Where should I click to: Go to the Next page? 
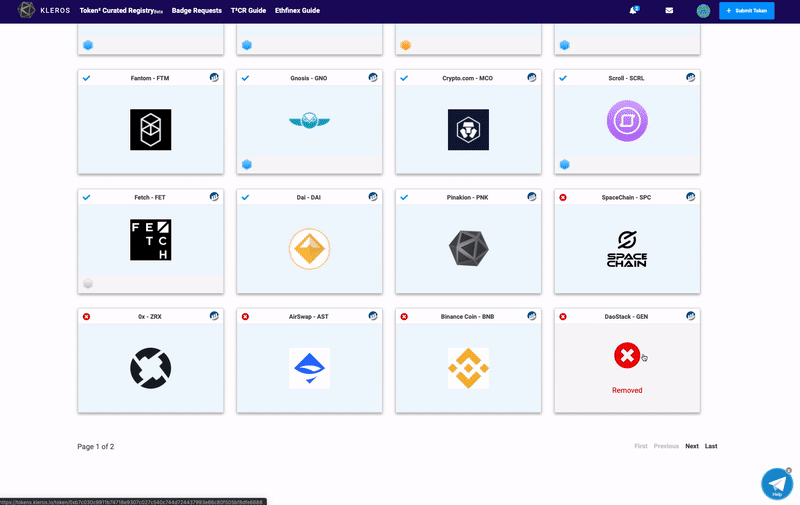[x=692, y=446]
